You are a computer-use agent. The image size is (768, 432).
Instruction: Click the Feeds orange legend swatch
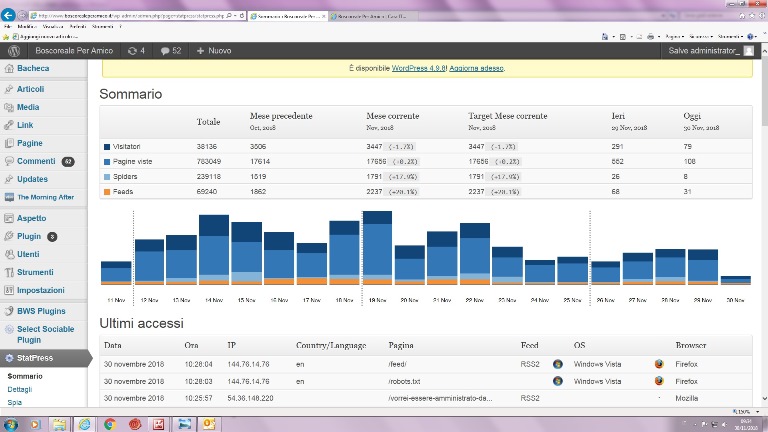107,192
